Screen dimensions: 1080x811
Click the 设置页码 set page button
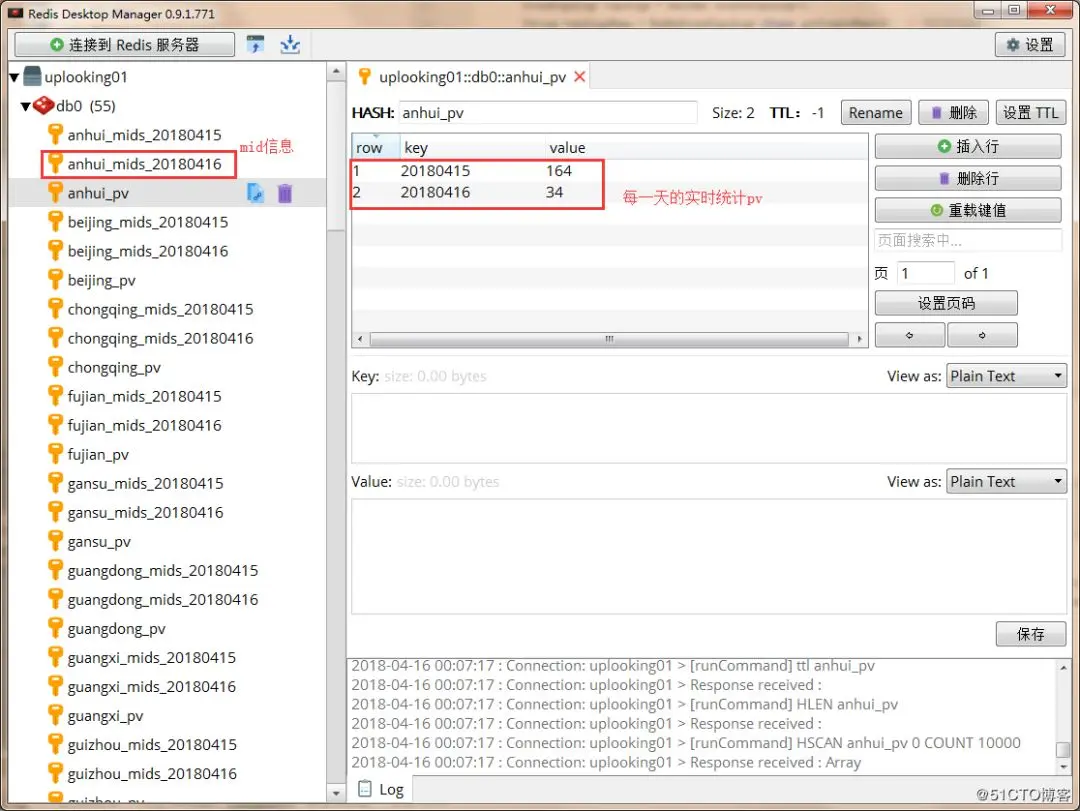click(x=946, y=303)
